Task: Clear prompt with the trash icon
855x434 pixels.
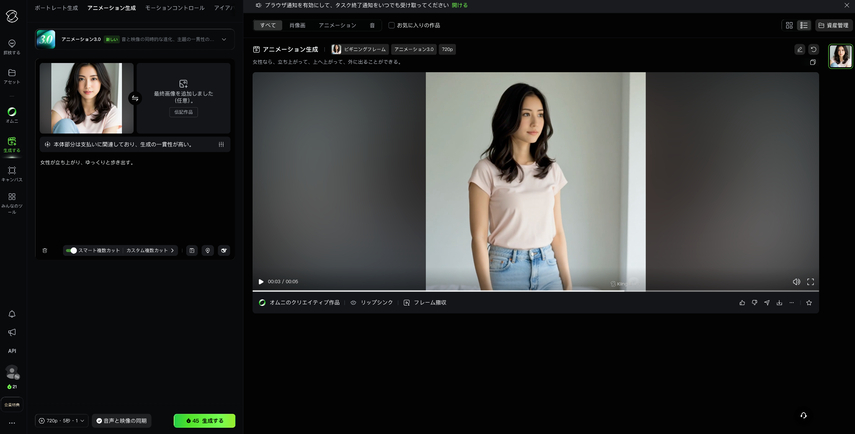Action: click(x=45, y=250)
